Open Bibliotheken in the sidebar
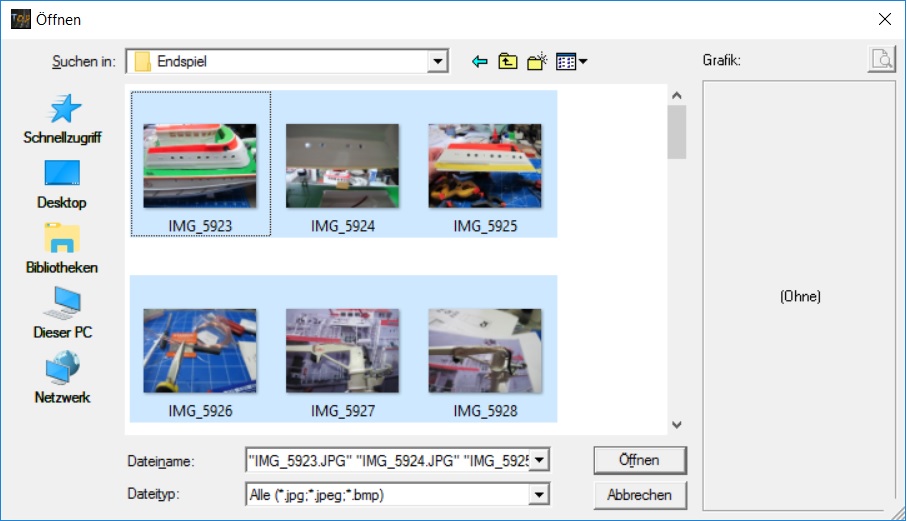 point(62,250)
